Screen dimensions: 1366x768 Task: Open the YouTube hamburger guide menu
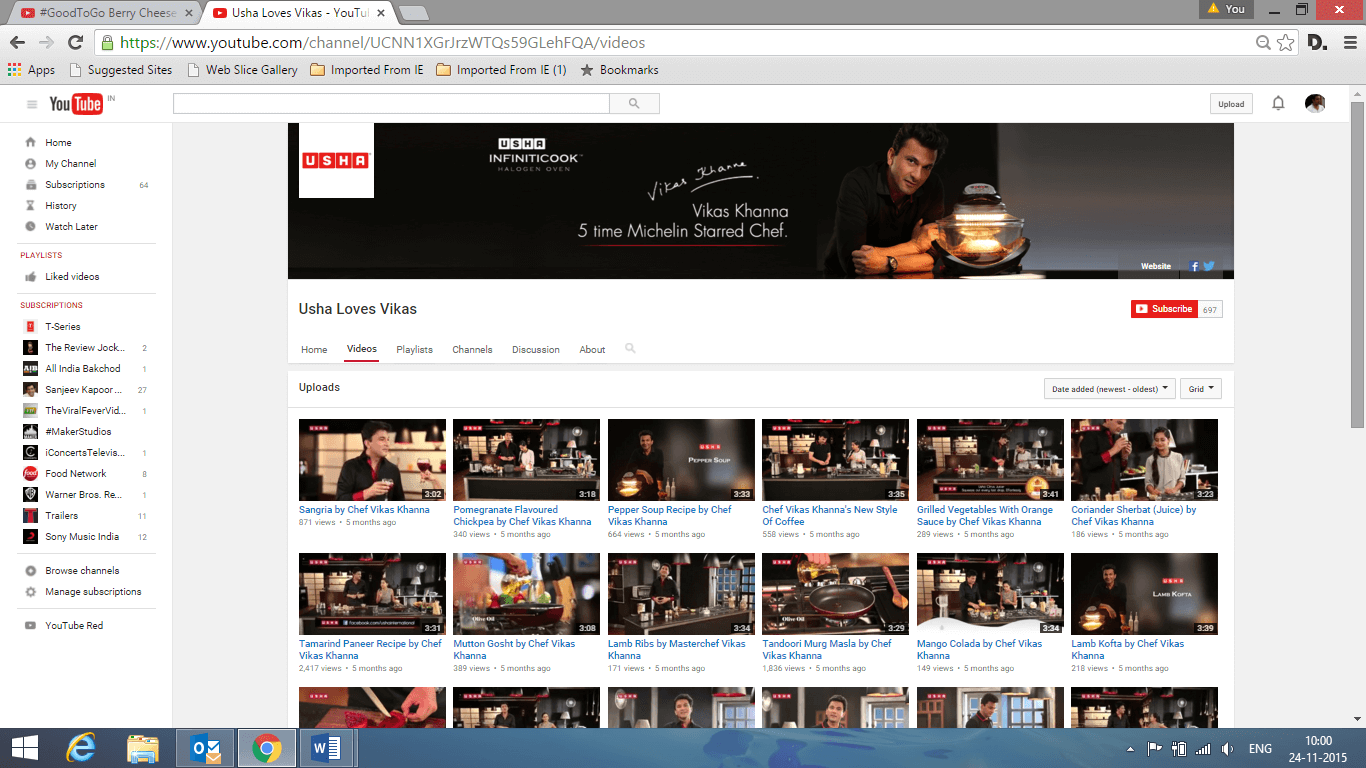tap(32, 104)
